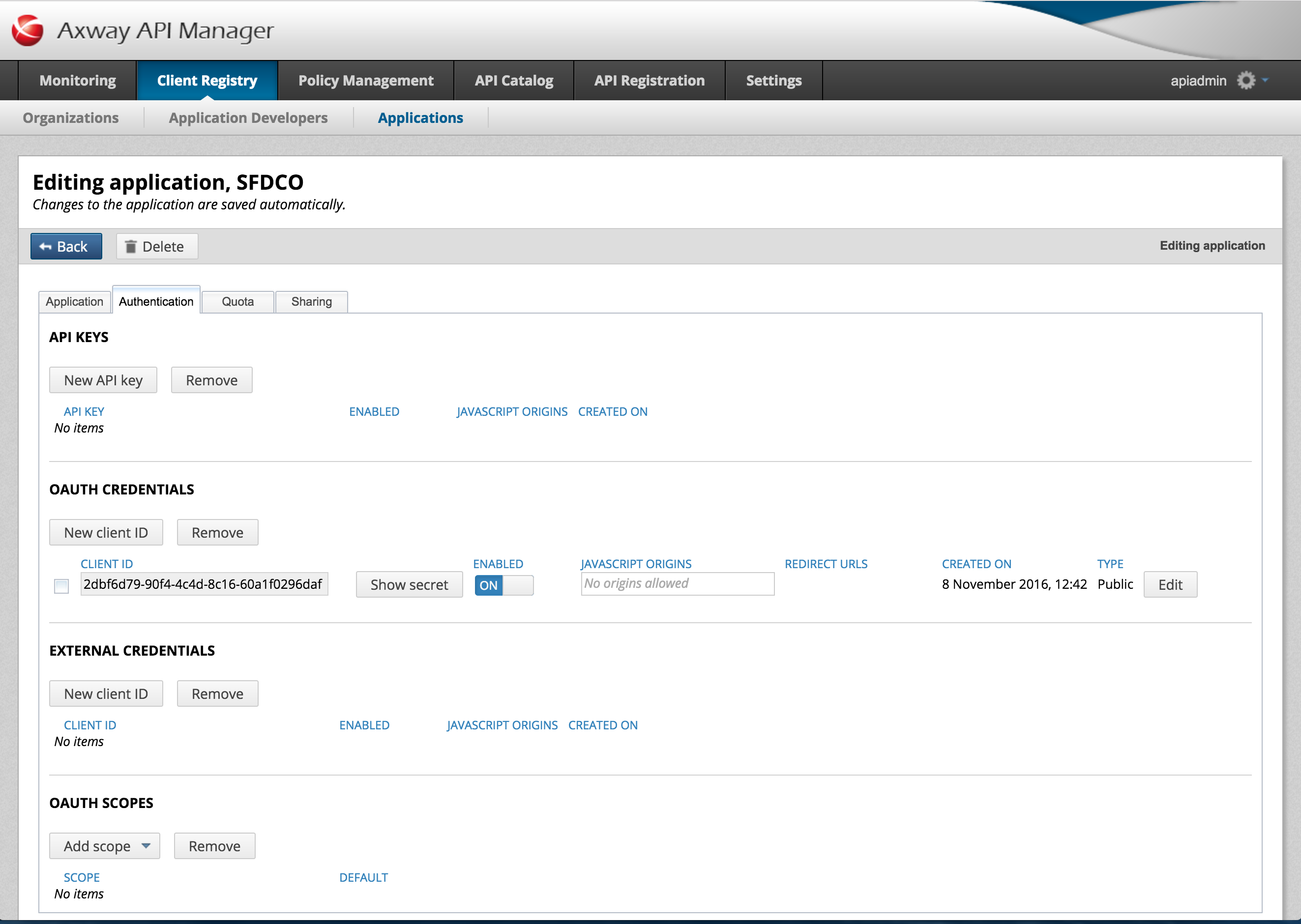The width and height of the screenshot is (1301, 924).
Task: Open the API Catalog tab
Action: pos(514,80)
